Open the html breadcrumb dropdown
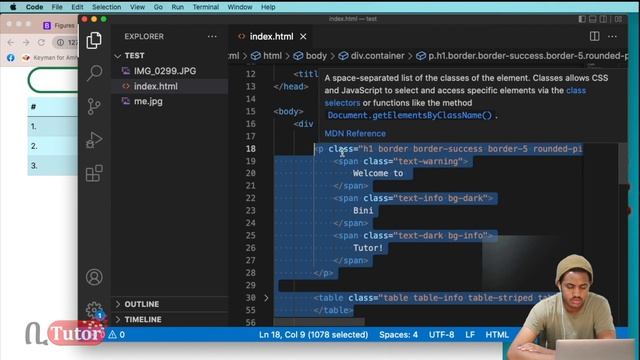The height and width of the screenshot is (360, 640). pos(267,56)
